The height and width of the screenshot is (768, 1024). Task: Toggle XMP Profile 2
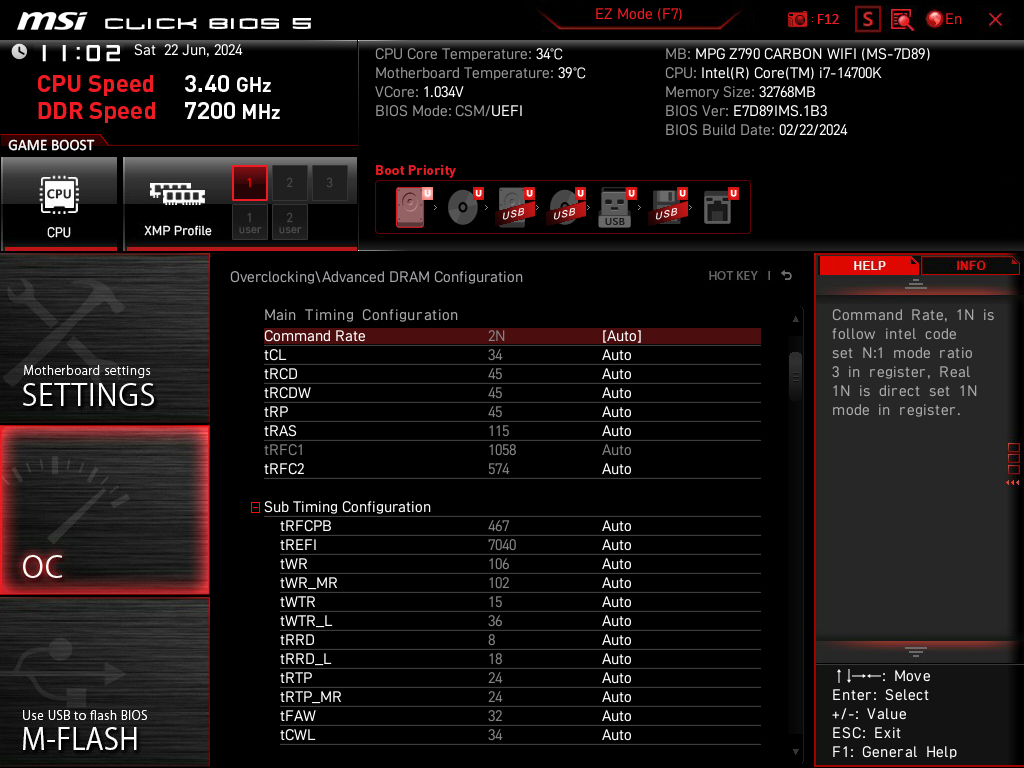(x=290, y=183)
